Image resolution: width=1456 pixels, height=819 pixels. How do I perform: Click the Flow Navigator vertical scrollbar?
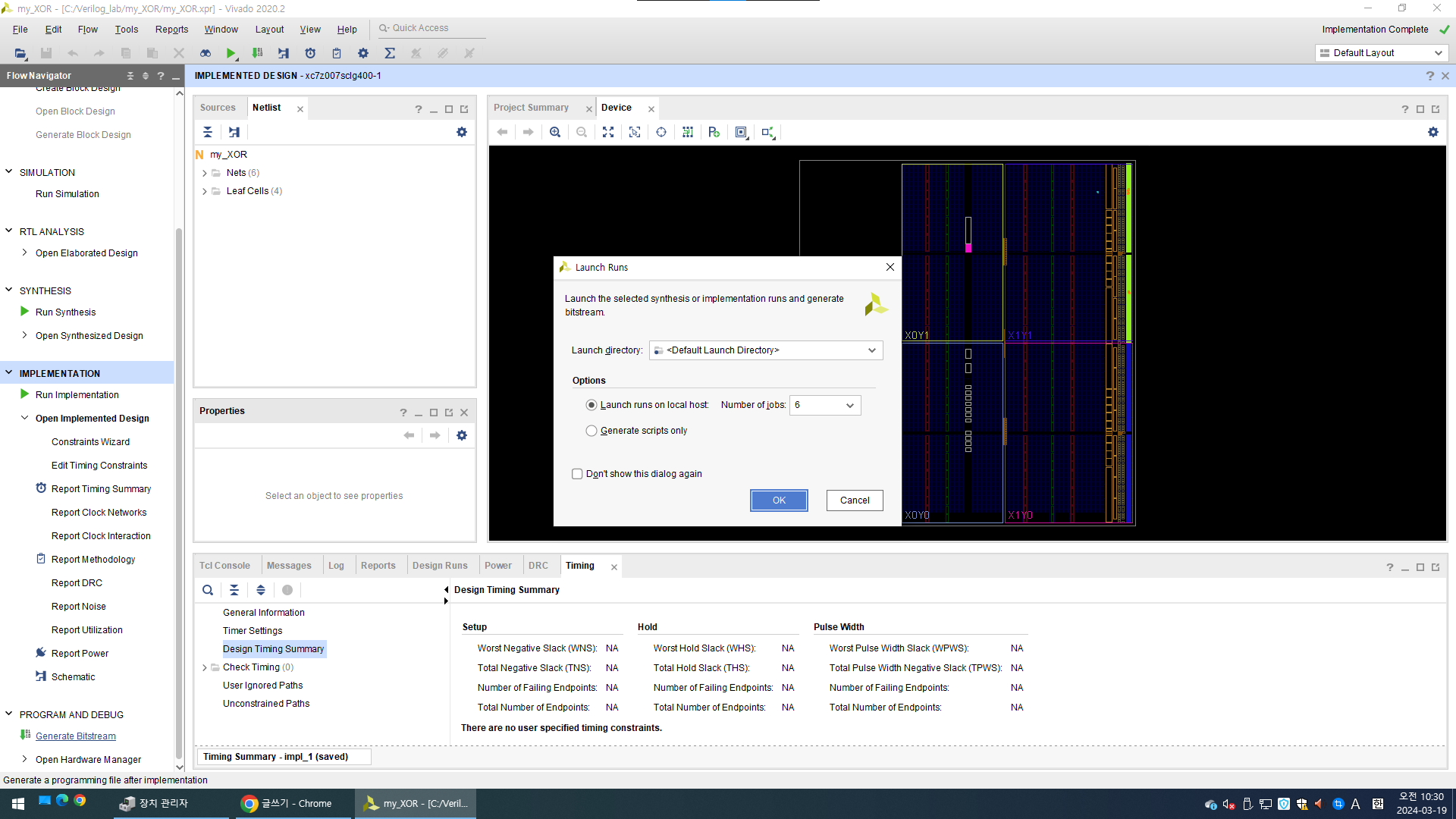[179, 493]
